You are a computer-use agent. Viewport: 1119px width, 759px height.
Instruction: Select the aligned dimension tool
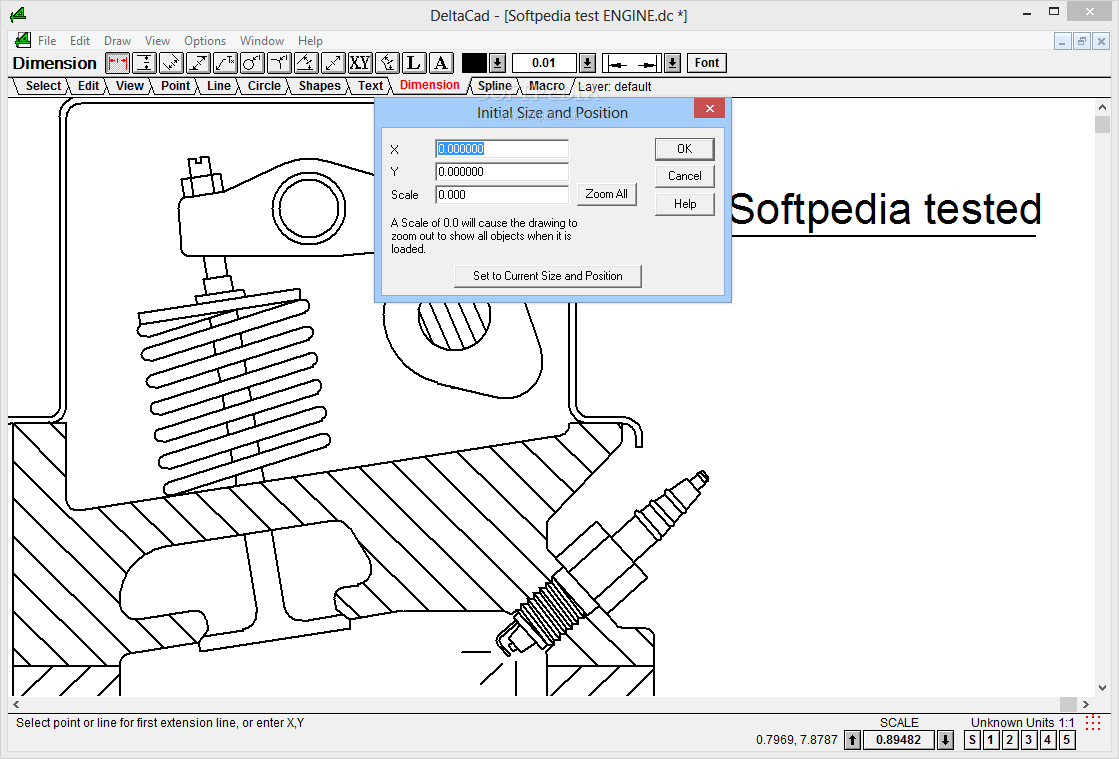click(171, 63)
